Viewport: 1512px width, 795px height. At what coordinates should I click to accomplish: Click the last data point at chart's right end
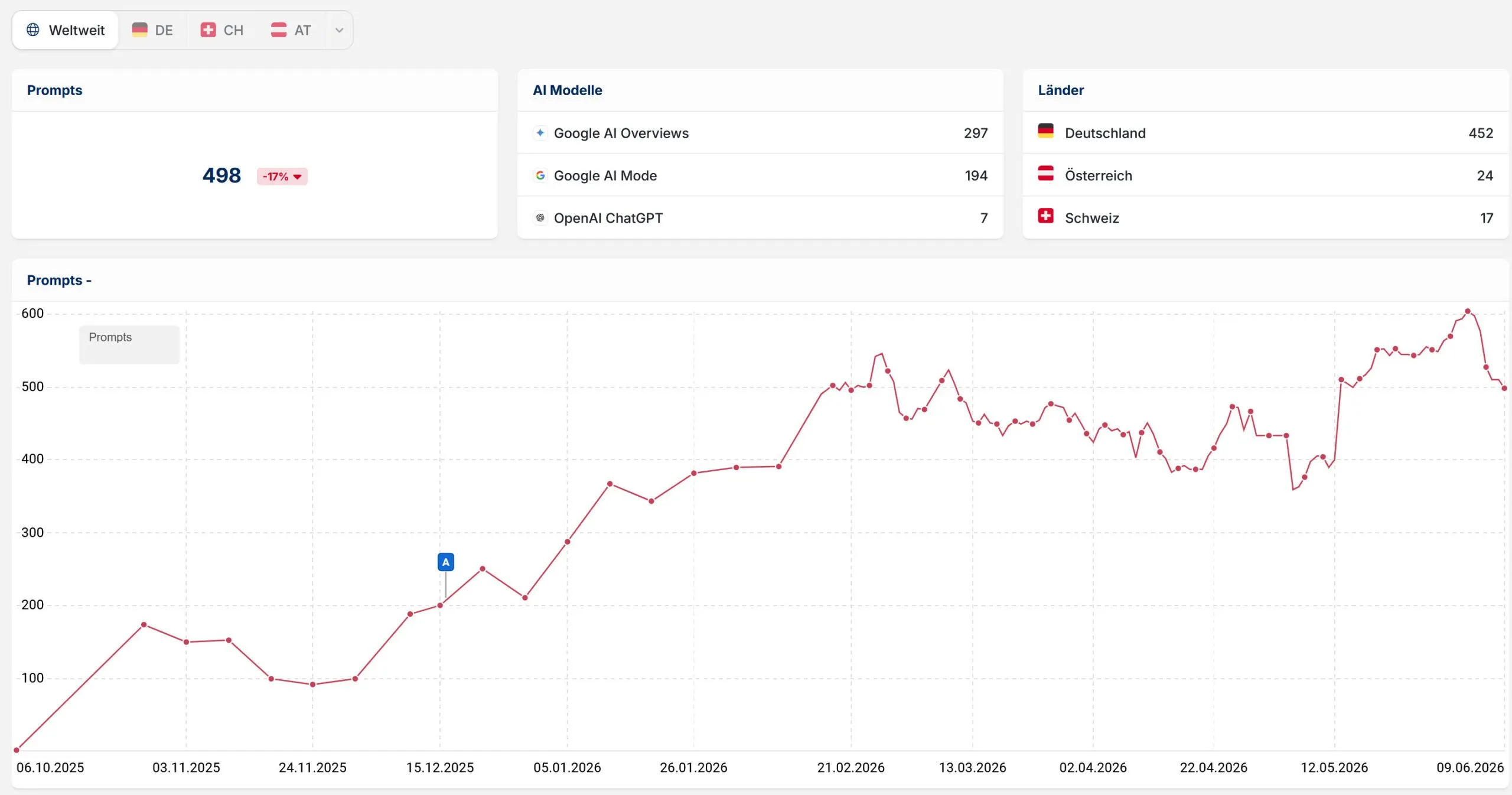(x=1504, y=389)
